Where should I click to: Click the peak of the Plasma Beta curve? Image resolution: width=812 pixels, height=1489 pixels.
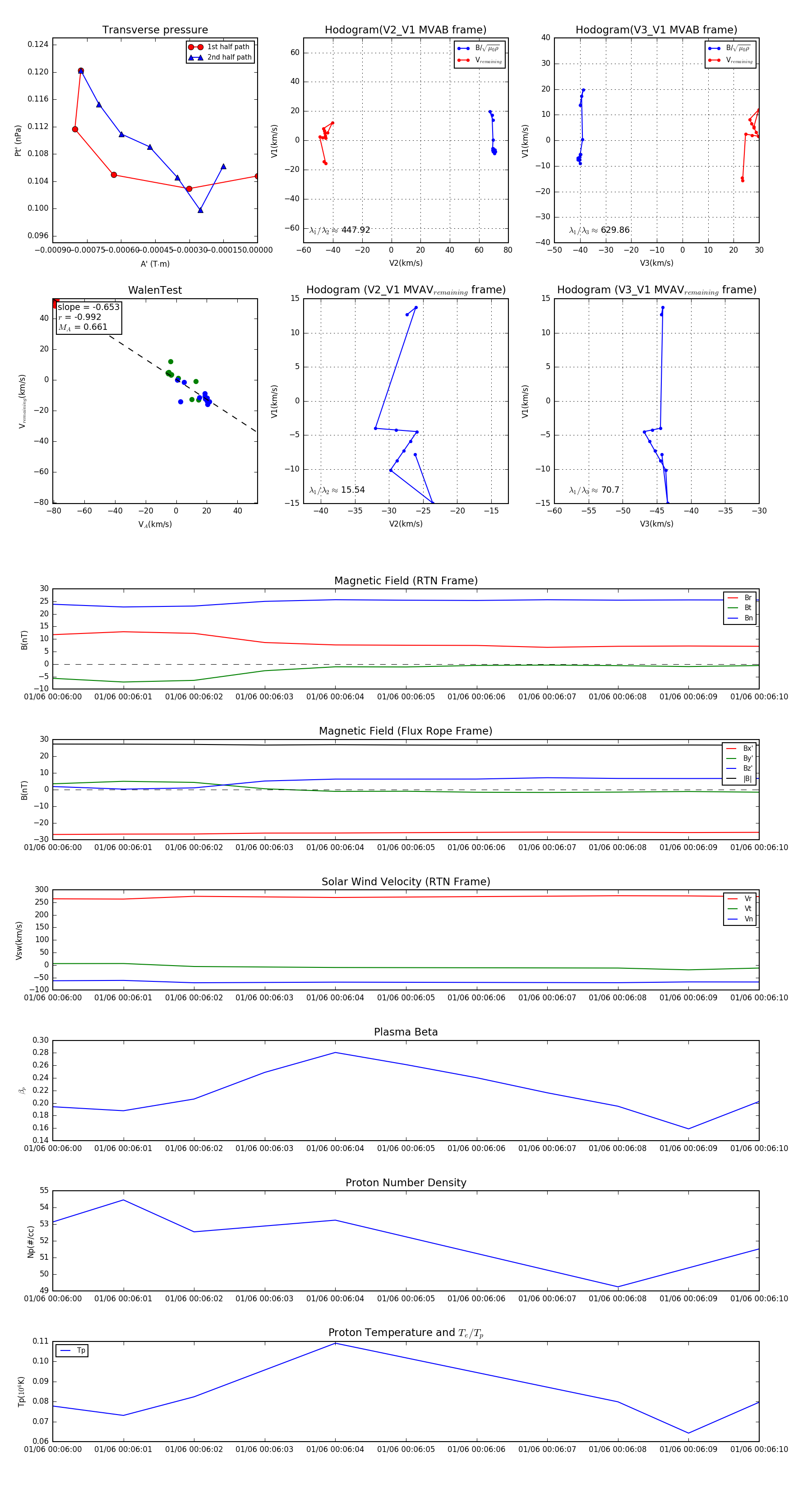coord(335,1053)
